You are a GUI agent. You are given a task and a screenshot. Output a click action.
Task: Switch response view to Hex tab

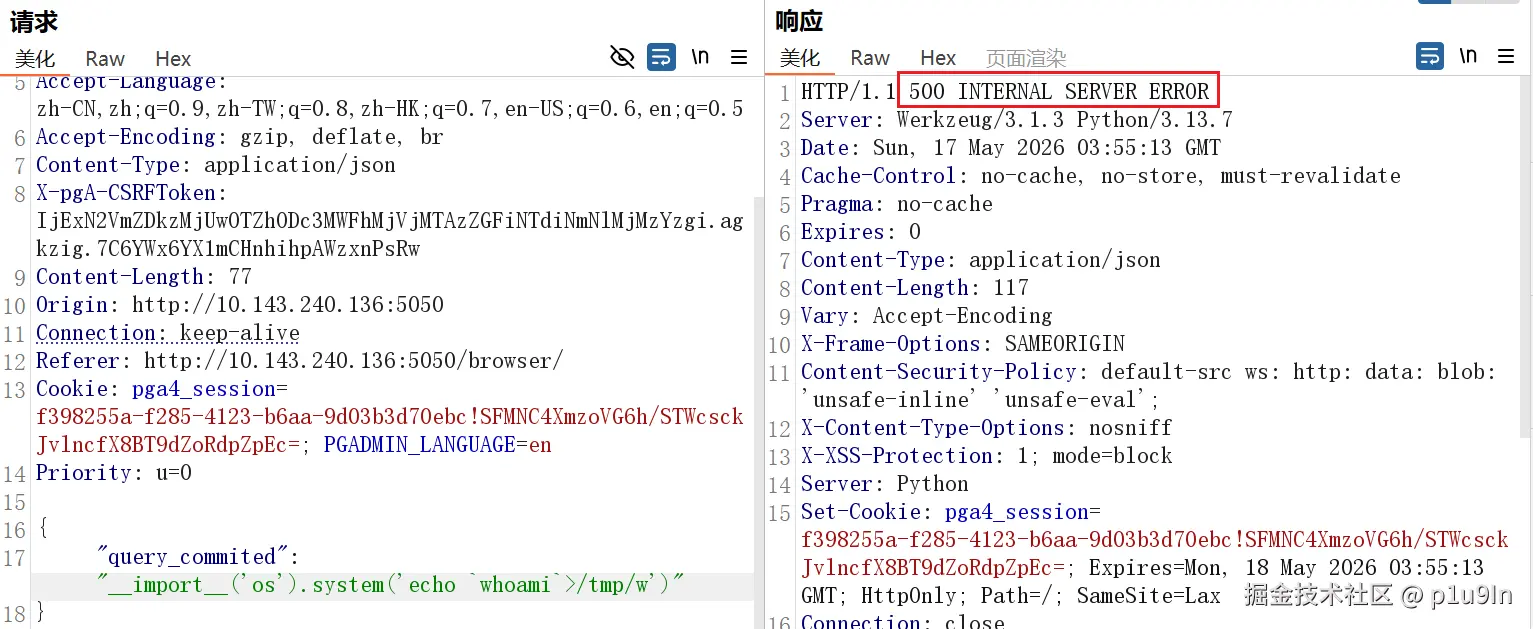click(938, 58)
